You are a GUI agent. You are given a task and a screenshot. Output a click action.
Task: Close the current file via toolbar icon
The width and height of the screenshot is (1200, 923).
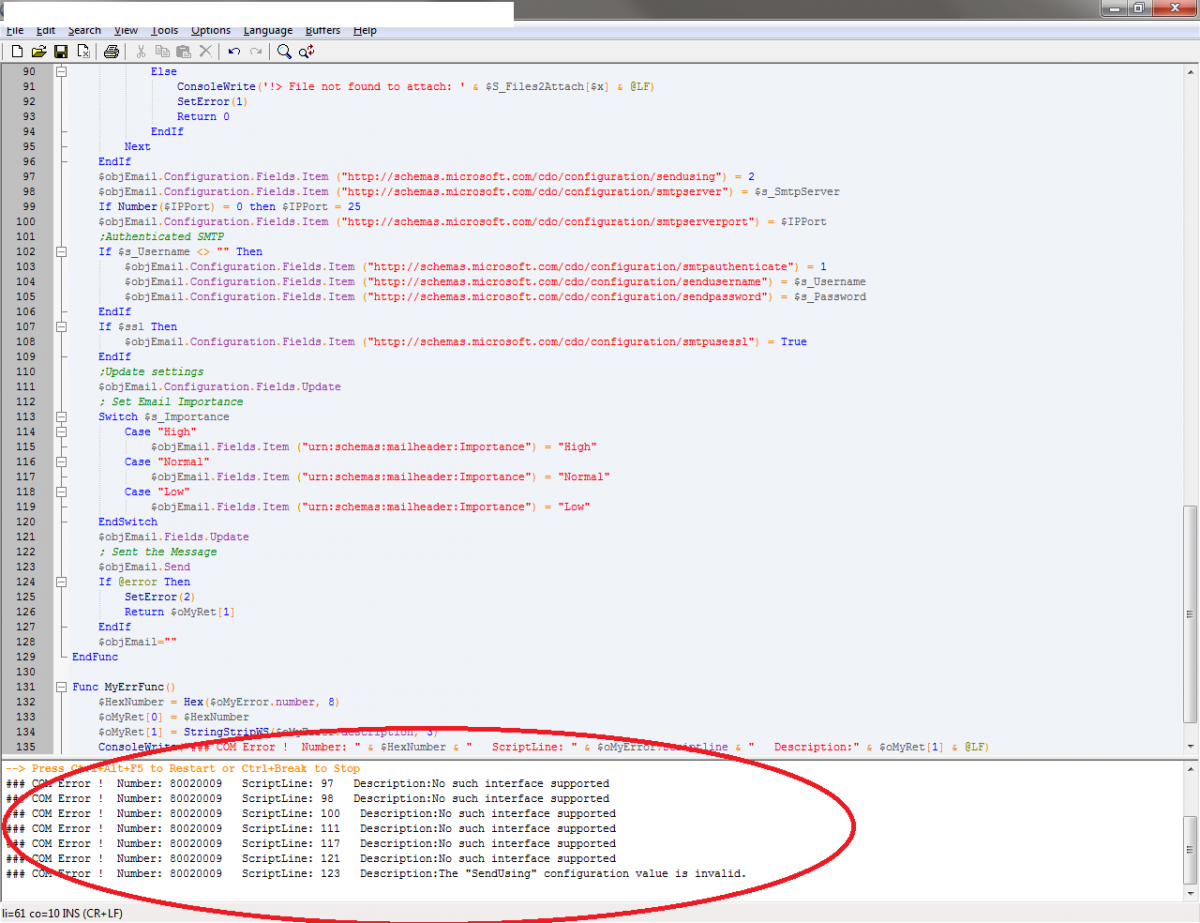click(x=83, y=51)
